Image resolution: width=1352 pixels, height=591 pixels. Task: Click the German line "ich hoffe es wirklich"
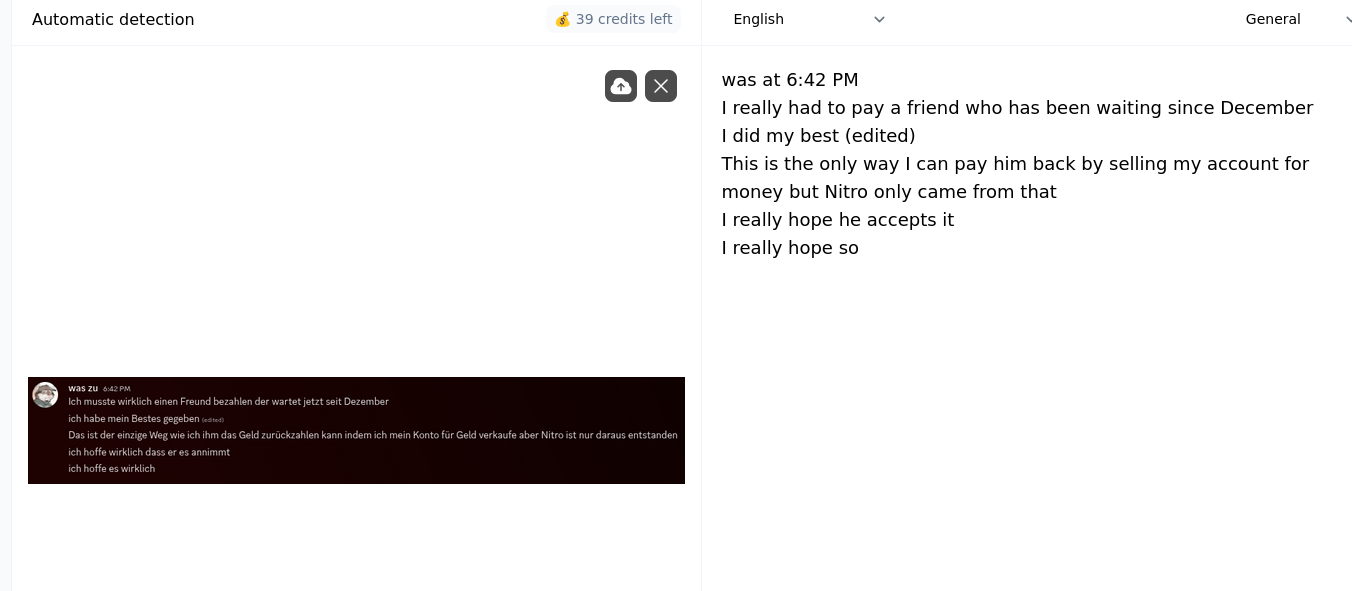tap(112, 468)
